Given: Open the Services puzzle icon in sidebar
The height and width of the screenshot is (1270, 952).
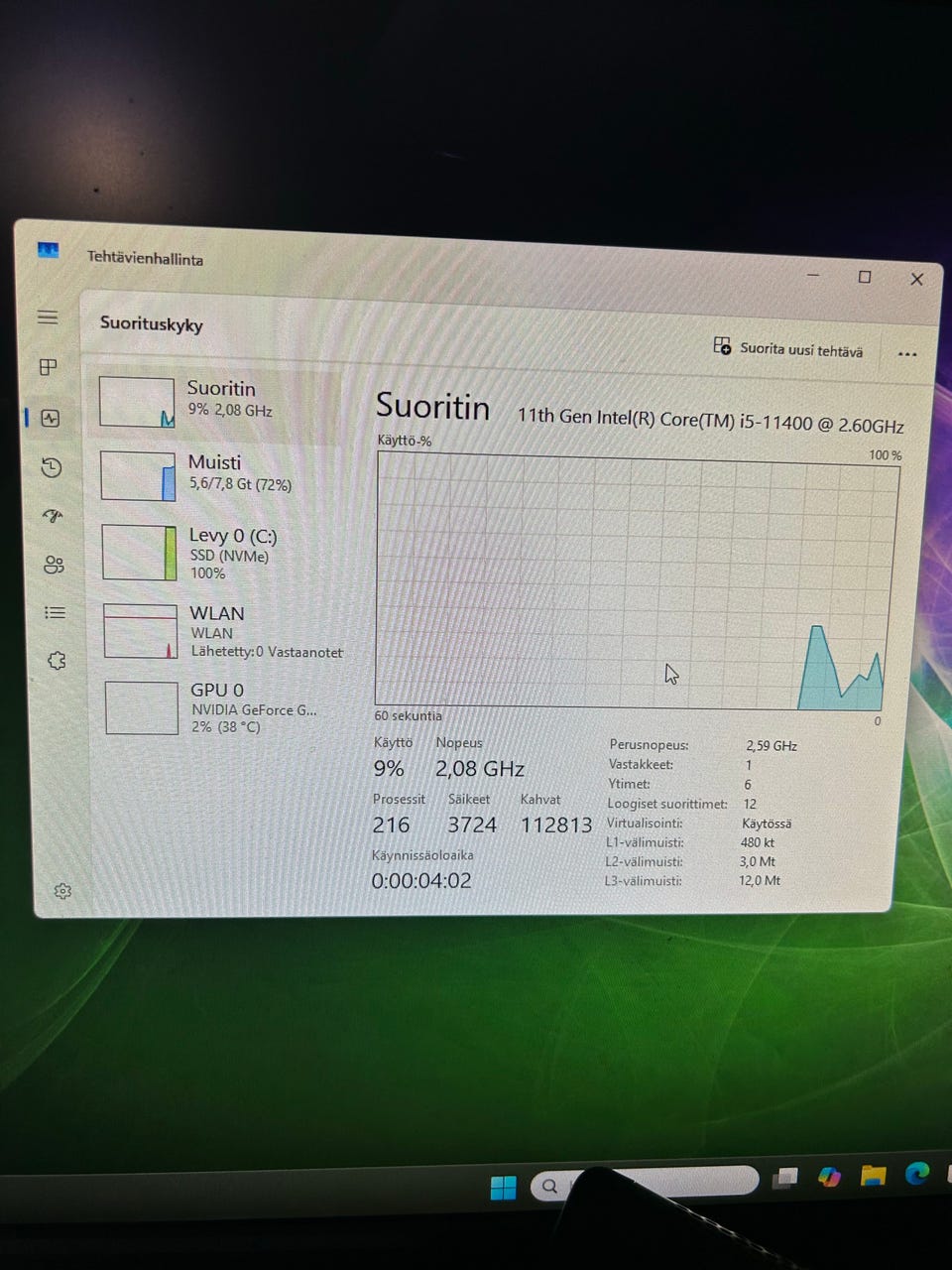Looking at the screenshot, I should pyautogui.click(x=57, y=660).
